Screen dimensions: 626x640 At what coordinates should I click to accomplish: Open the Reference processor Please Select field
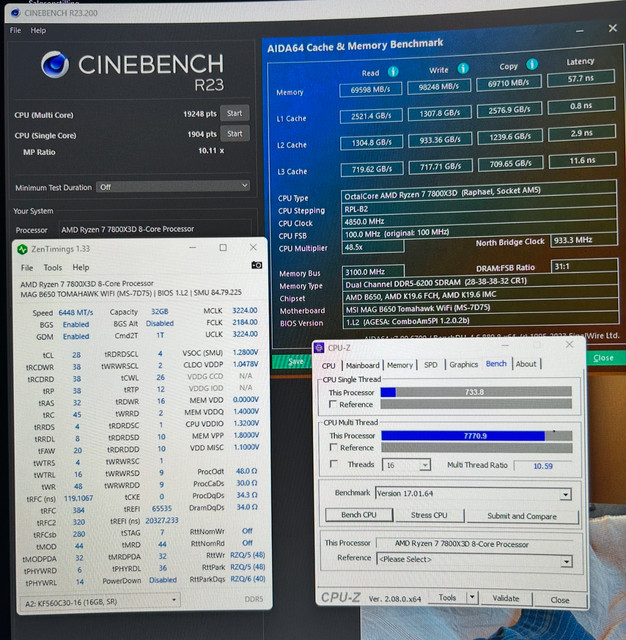[x=473, y=560]
